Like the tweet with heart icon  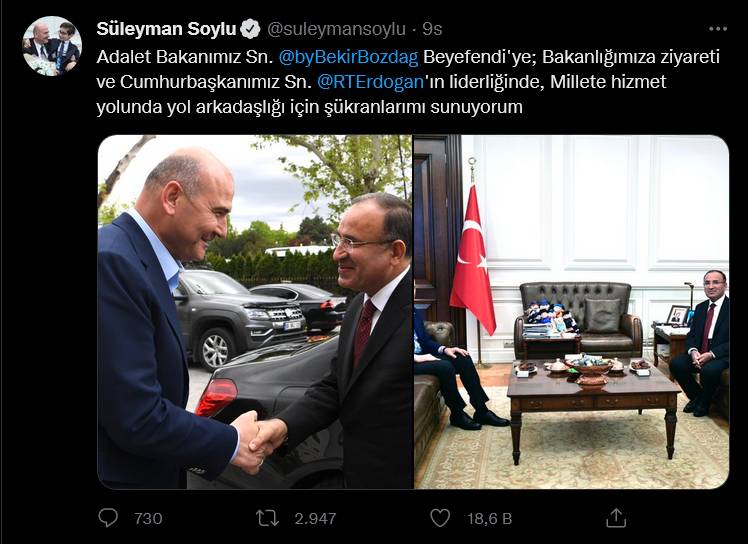point(440,518)
